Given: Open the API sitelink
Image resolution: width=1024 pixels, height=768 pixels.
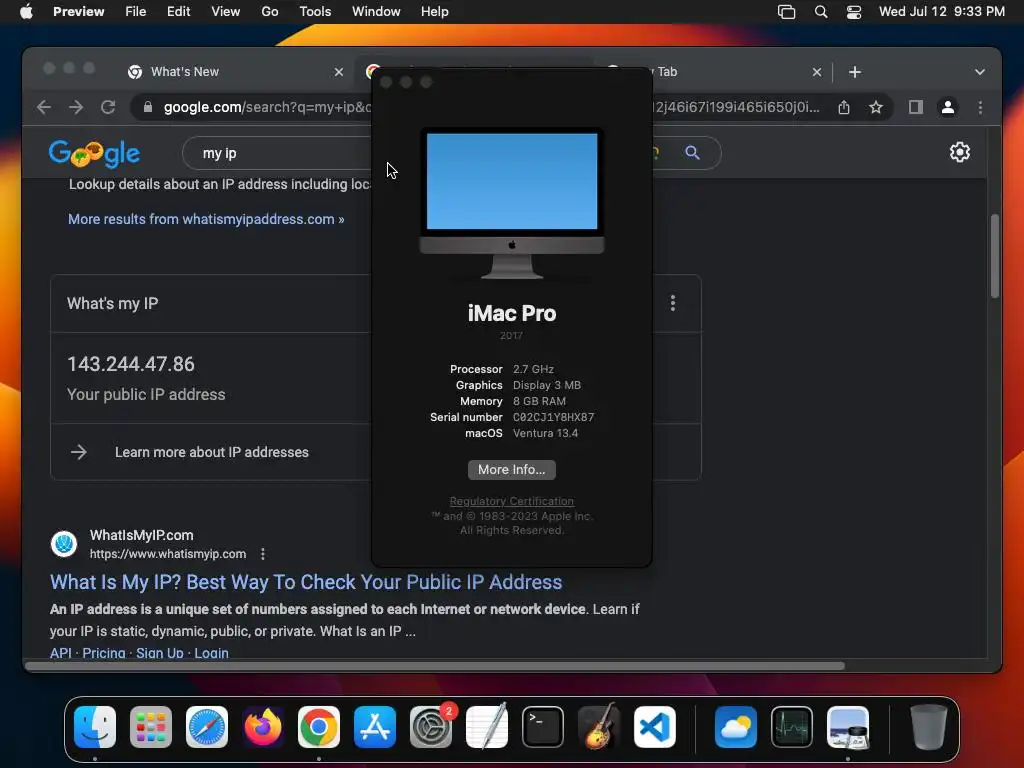Looking at the screenshot, I should (61, 653).
